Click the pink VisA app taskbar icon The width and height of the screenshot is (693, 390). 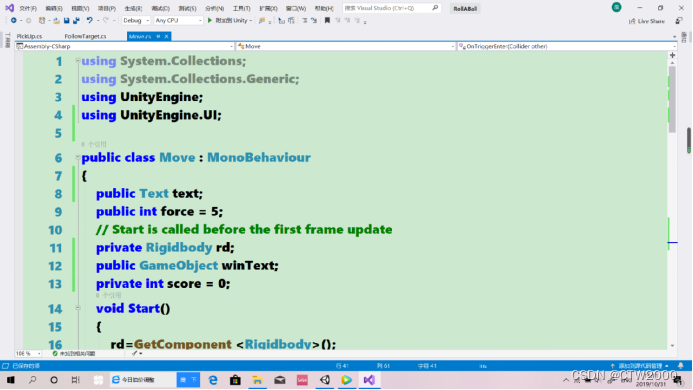[302, 380]
